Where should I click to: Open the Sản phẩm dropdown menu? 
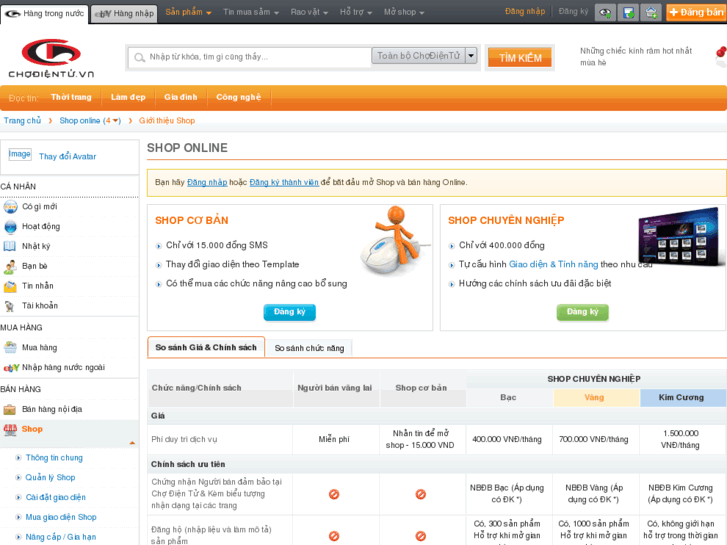(x=188, y=12)
